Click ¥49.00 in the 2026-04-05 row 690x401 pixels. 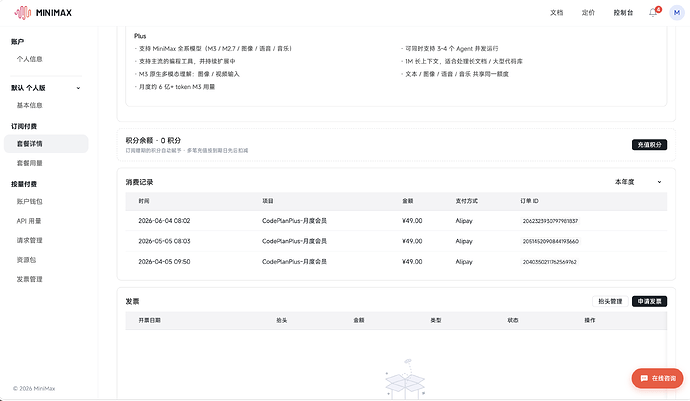coord(412,262)
